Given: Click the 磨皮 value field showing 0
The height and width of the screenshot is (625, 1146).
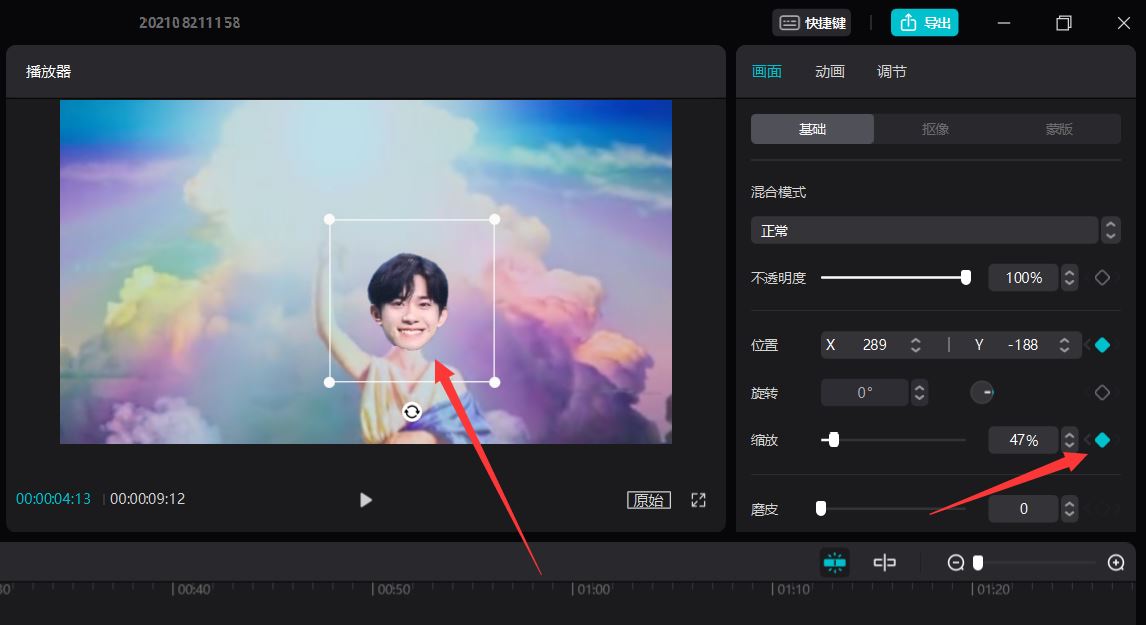Looking at the screenshot, I should 1023,509.
